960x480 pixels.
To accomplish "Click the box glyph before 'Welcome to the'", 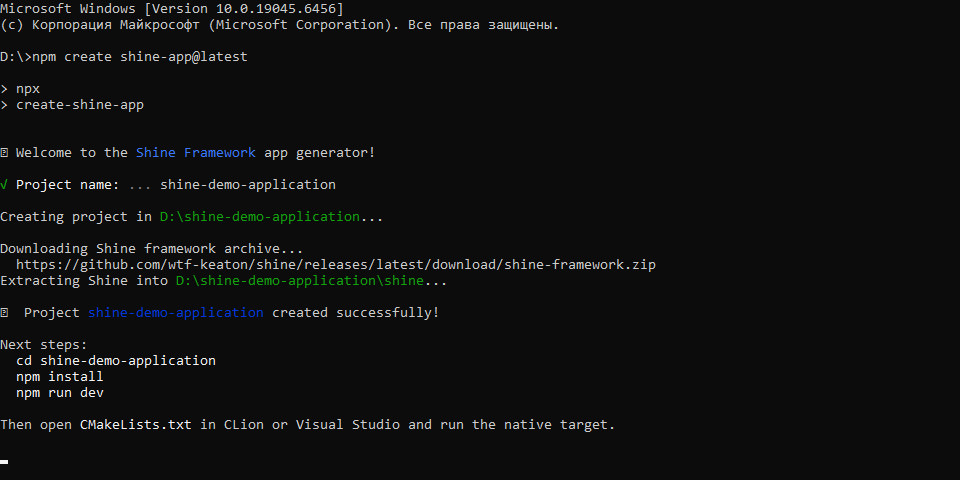I will pyautogui.click(x=4, y=152).
